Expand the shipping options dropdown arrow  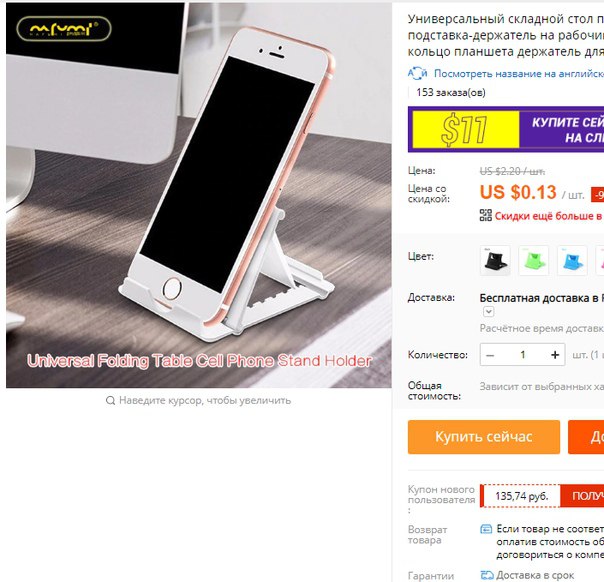point(488,311)
